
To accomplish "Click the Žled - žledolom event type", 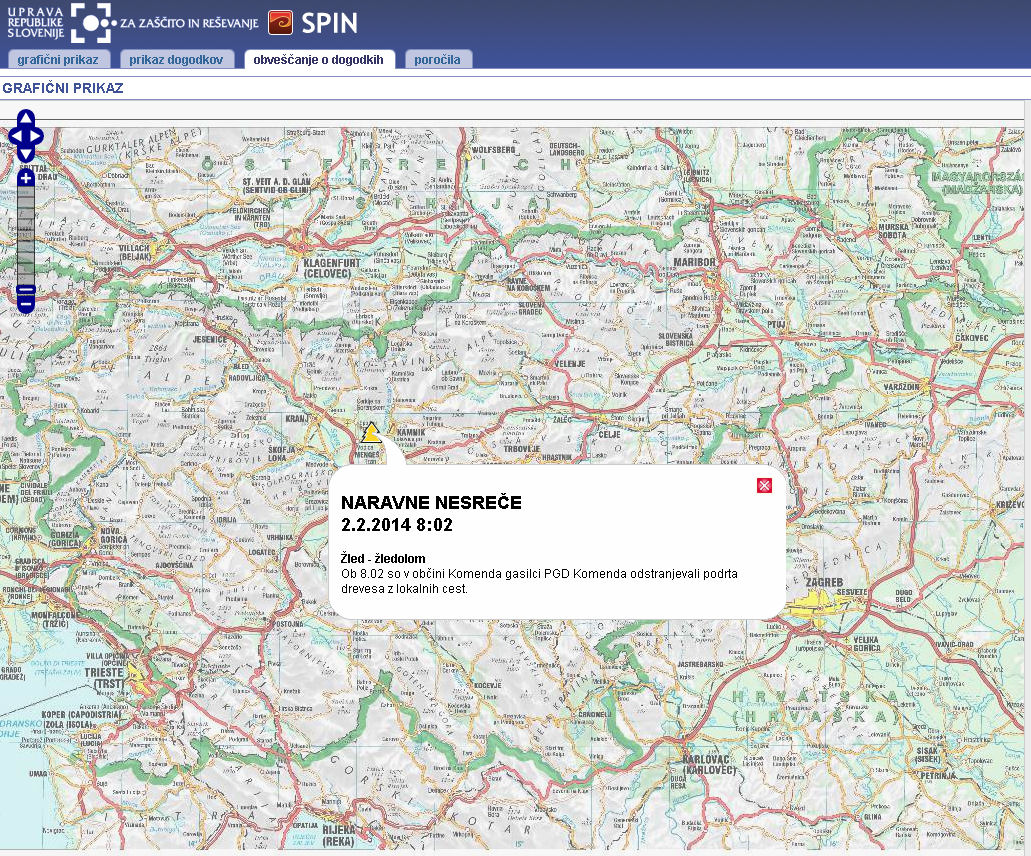I will click(383, 558).
